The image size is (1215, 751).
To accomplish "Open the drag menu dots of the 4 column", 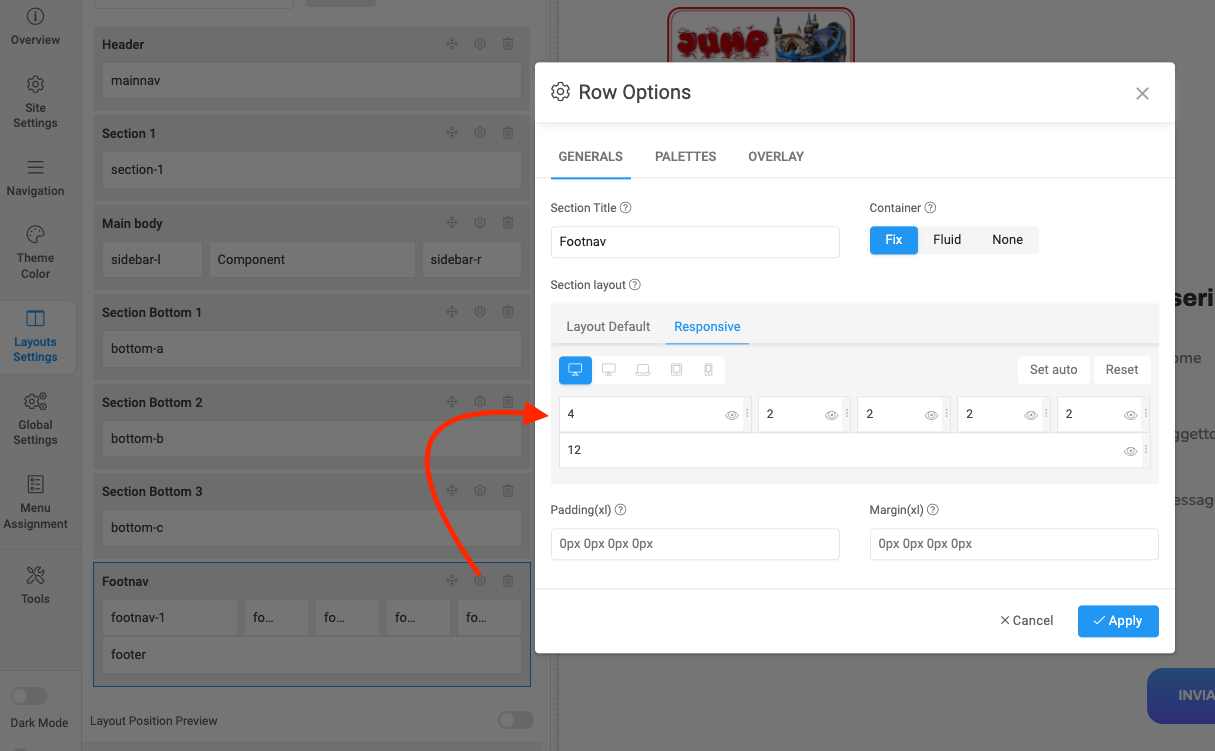I will (x=747, y=414).
